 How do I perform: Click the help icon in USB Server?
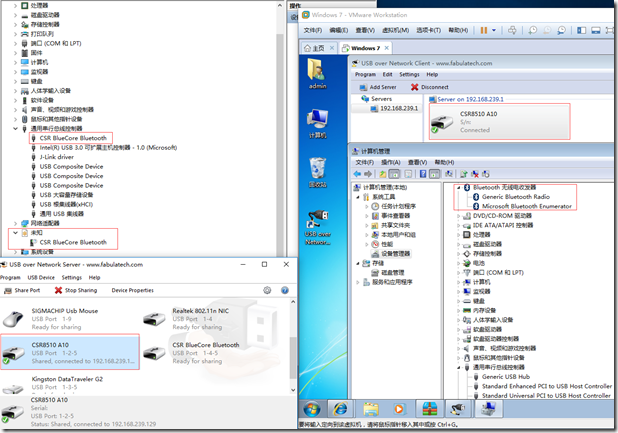(285, 290)
